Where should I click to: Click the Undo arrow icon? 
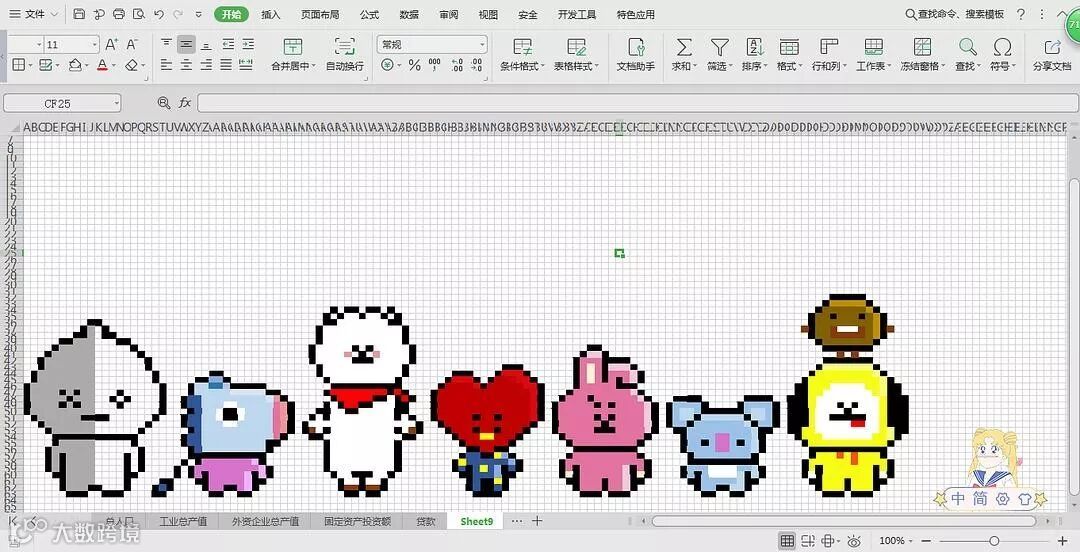pyautogui.click(x=159, y=14)
